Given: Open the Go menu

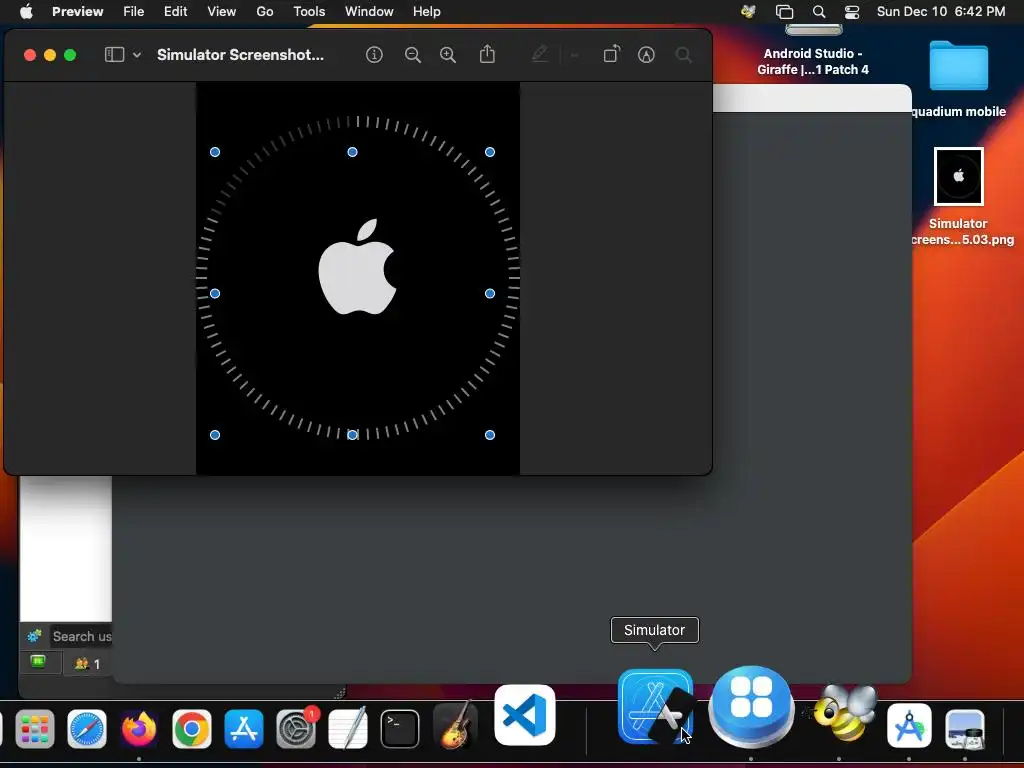Looking at the screenshot, I should point(264,11).
